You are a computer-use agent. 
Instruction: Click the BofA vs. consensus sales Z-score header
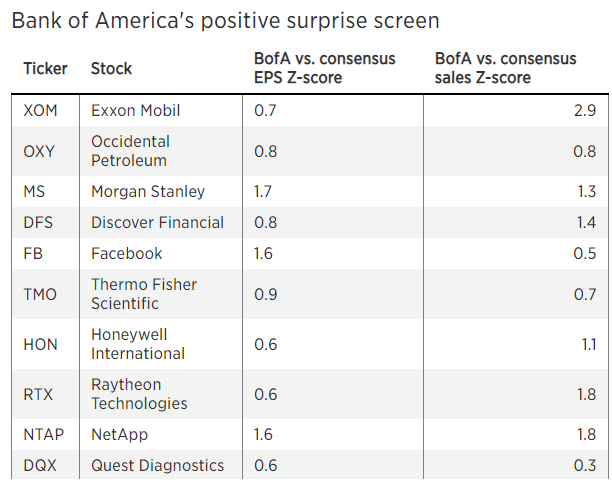pyautogui.click(x=505, y=68)
